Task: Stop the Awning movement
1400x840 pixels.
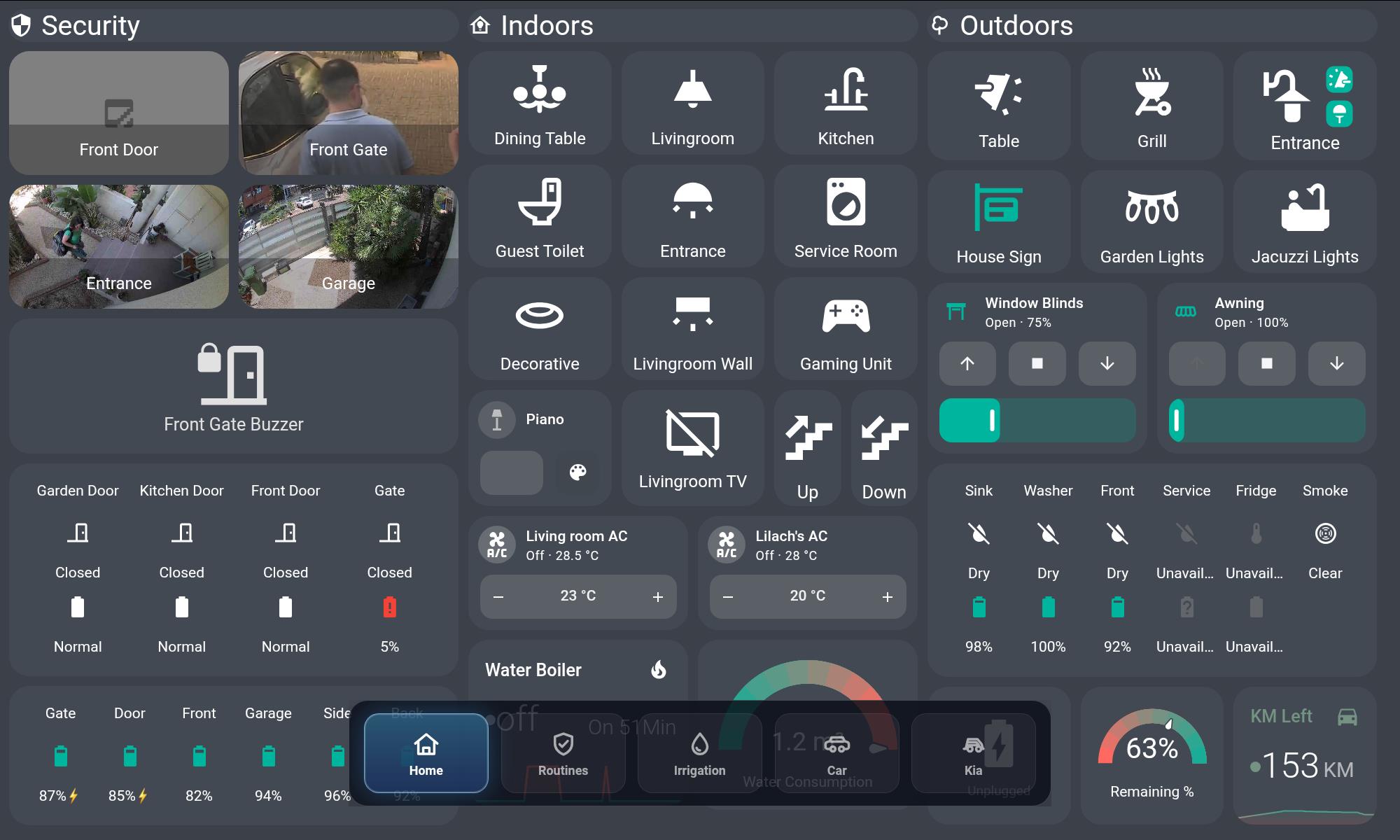Action: pos(1267,363)
